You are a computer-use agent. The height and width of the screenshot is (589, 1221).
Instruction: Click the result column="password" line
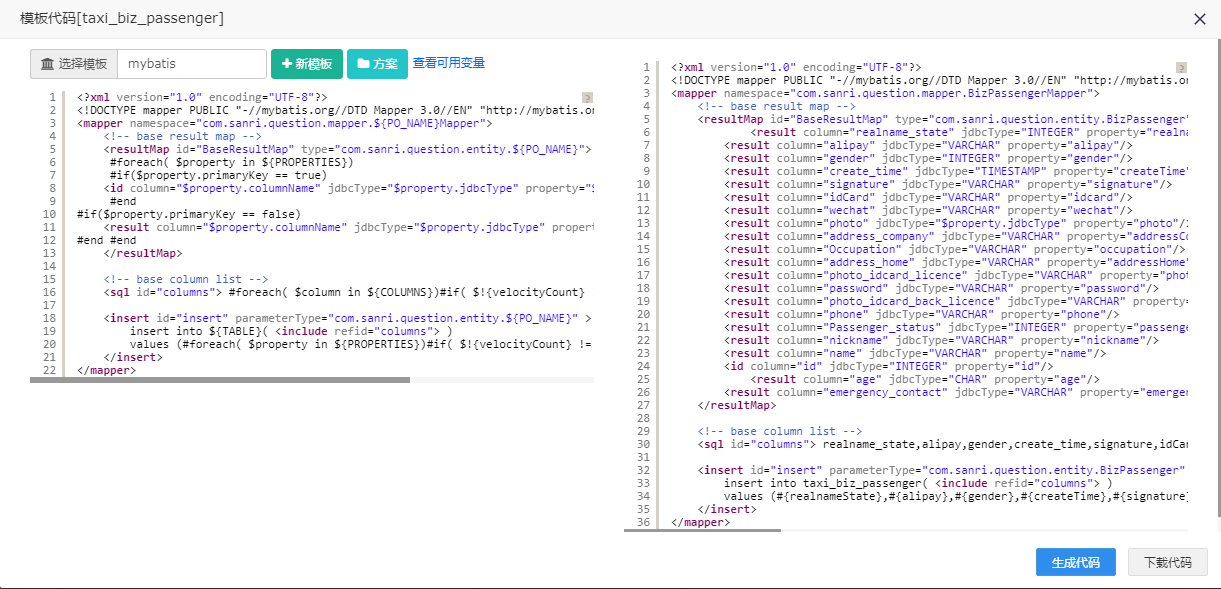coord(942,288)
